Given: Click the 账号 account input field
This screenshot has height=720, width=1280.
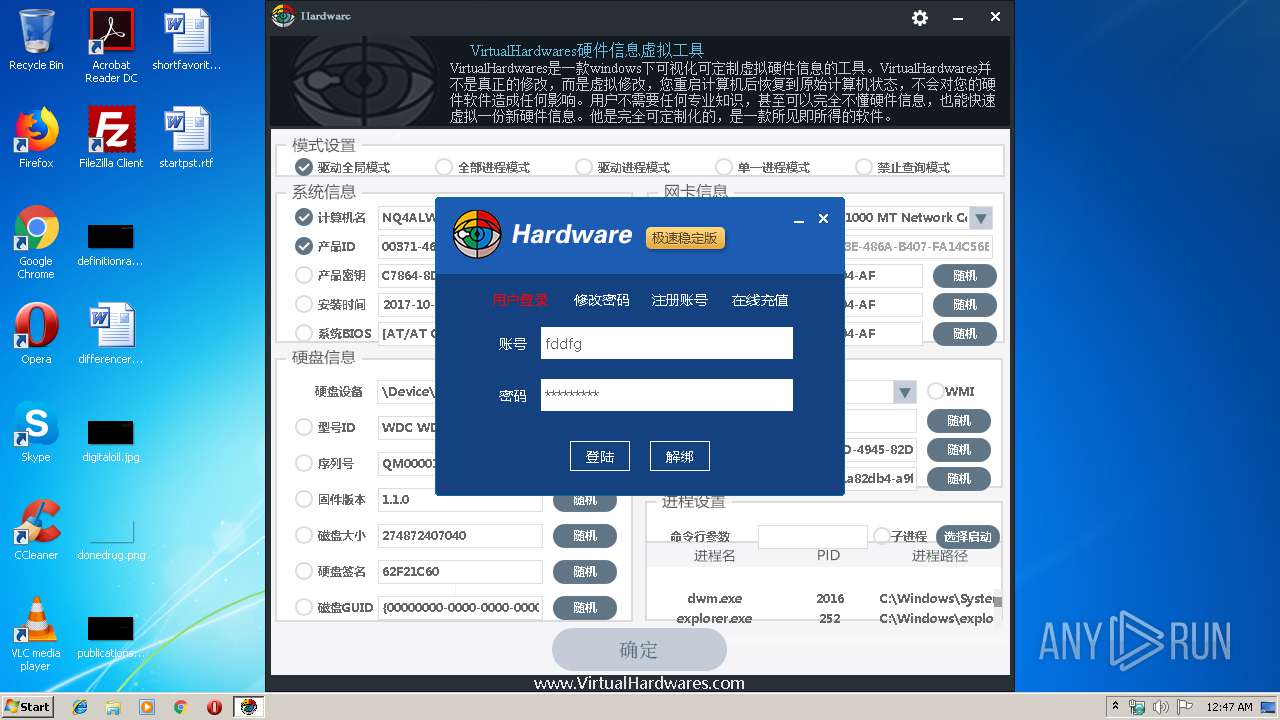Looking at the screenshot, I should pyautogui.click(x=667, y=343).
